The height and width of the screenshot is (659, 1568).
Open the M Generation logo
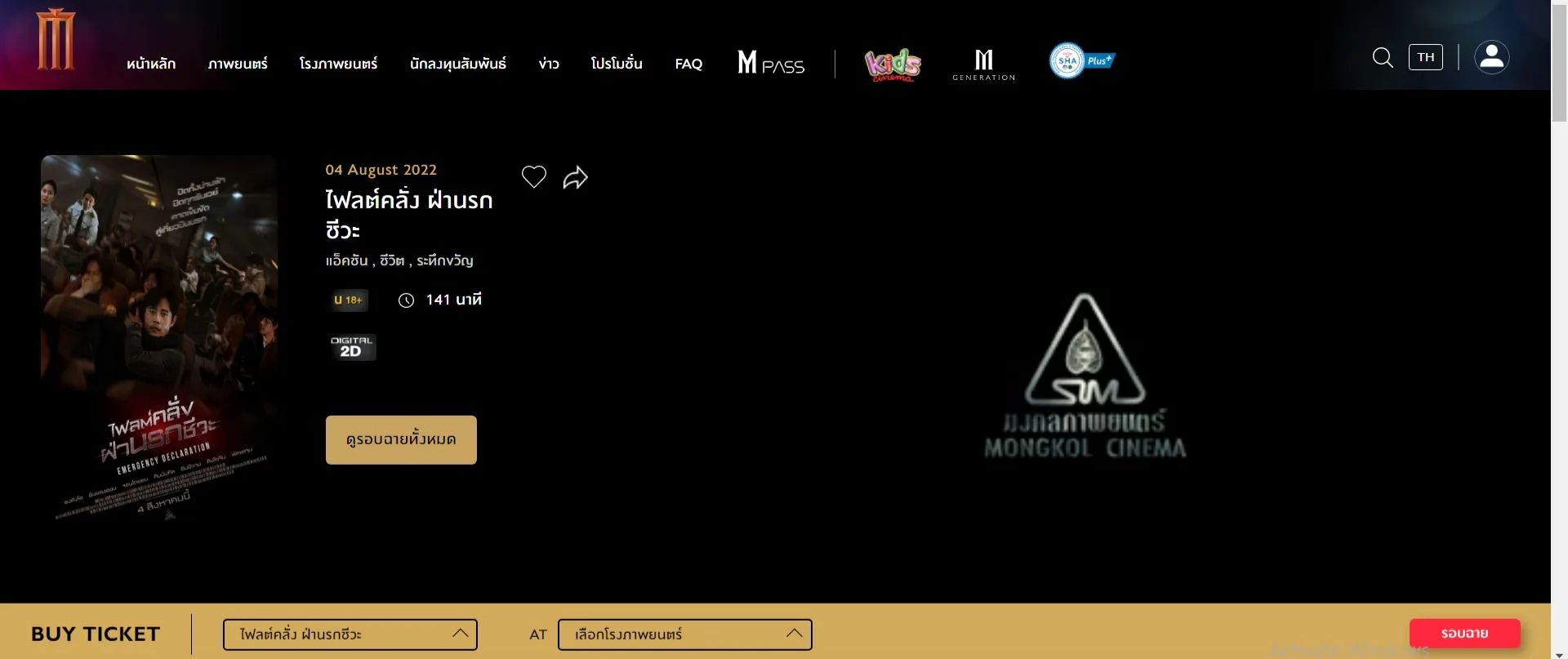click(984, 65)
